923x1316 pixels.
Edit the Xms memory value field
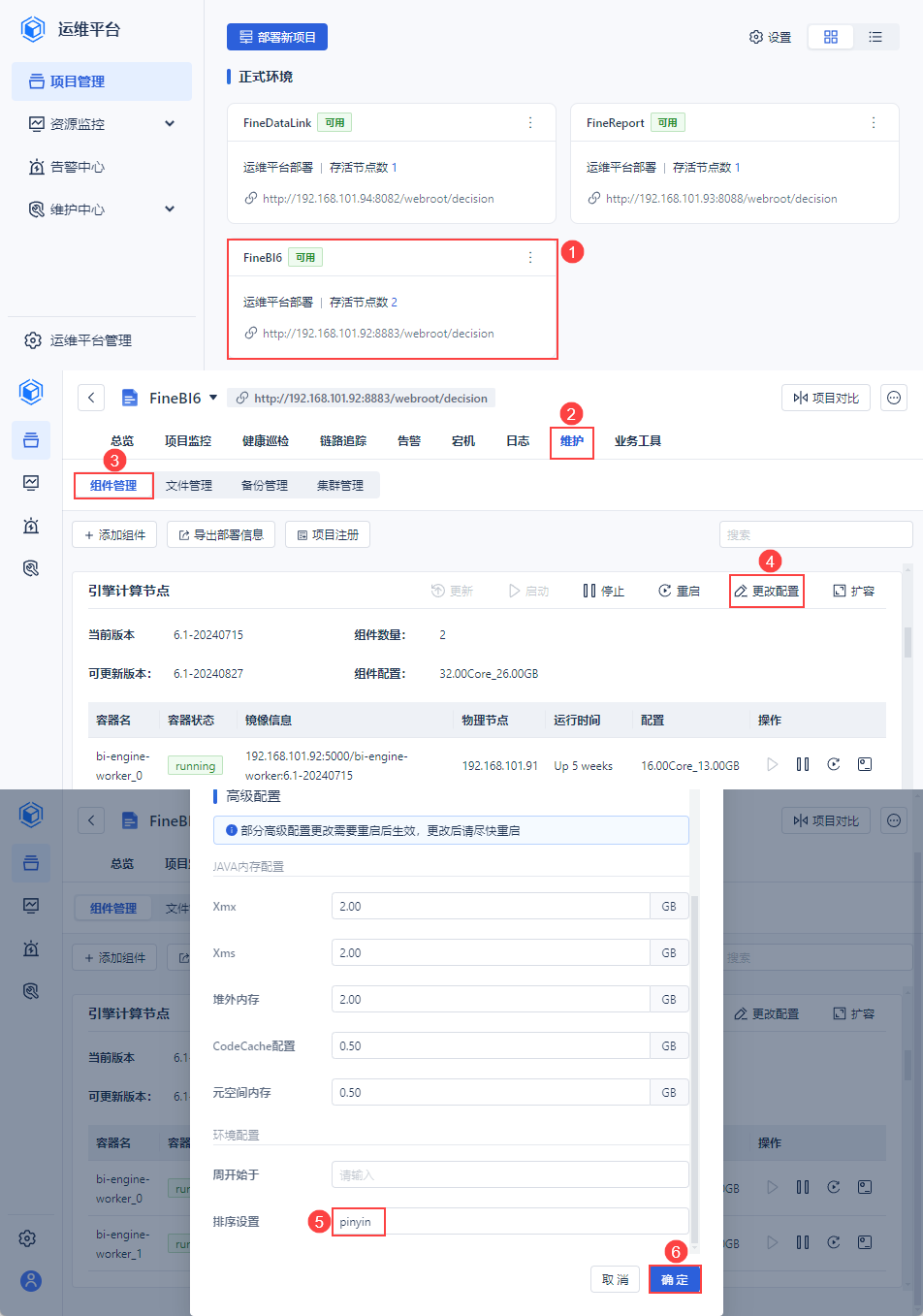(491, 952)
